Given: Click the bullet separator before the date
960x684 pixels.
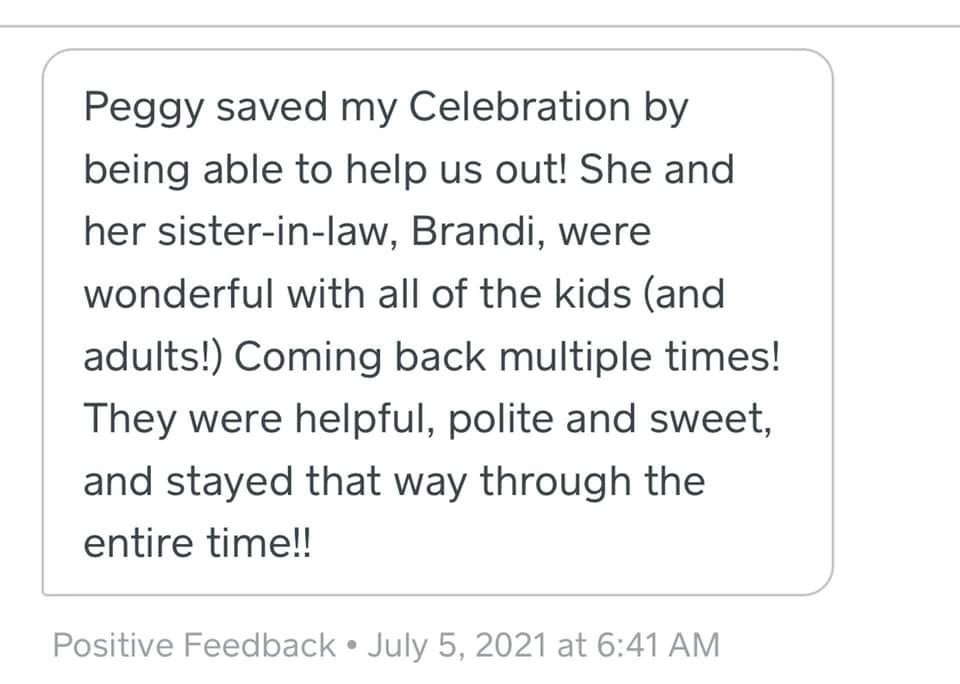Looking at the screenshot, I should [x=351, y=645].
